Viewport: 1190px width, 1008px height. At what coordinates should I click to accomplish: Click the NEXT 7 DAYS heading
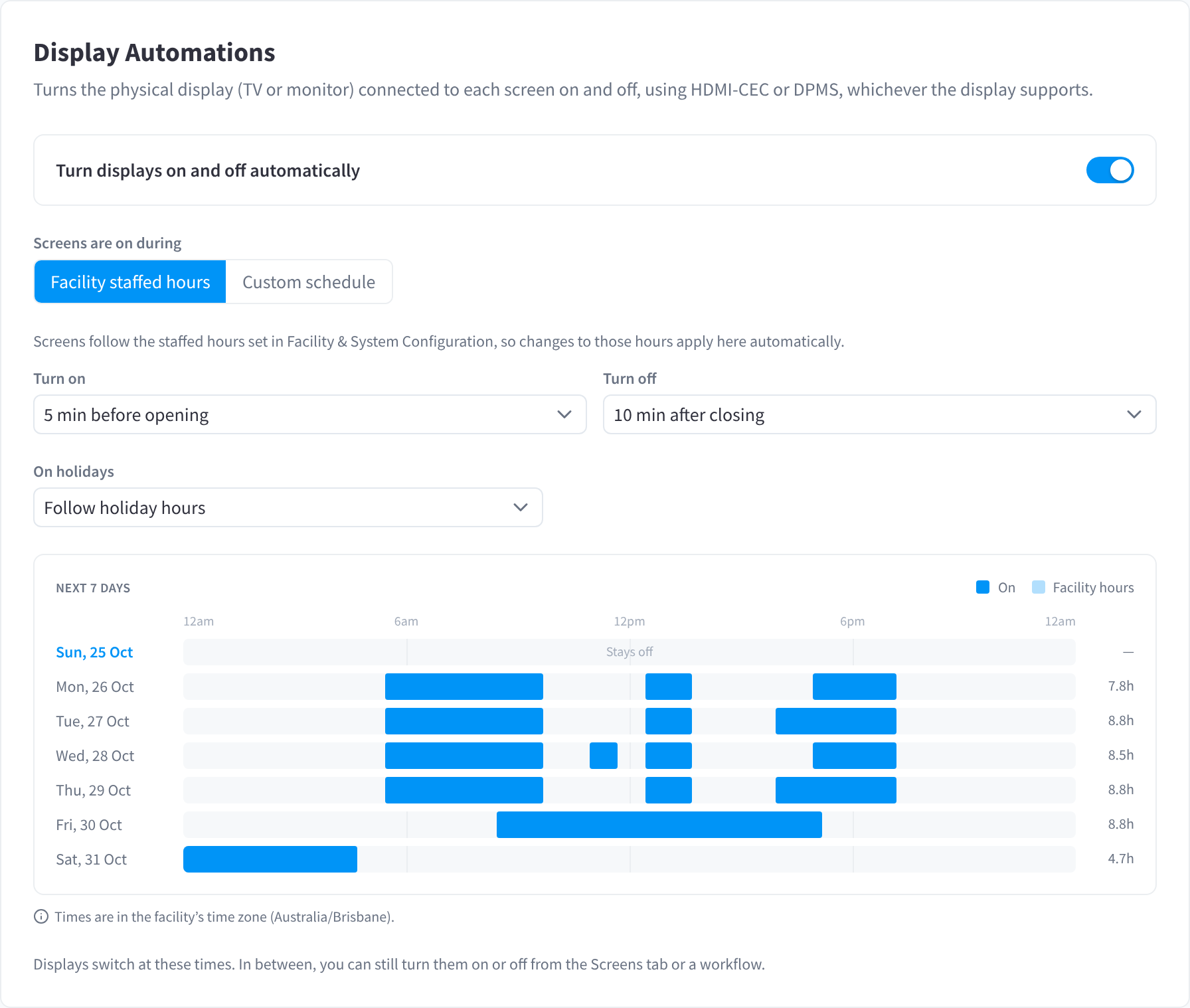tap(93, 588)
